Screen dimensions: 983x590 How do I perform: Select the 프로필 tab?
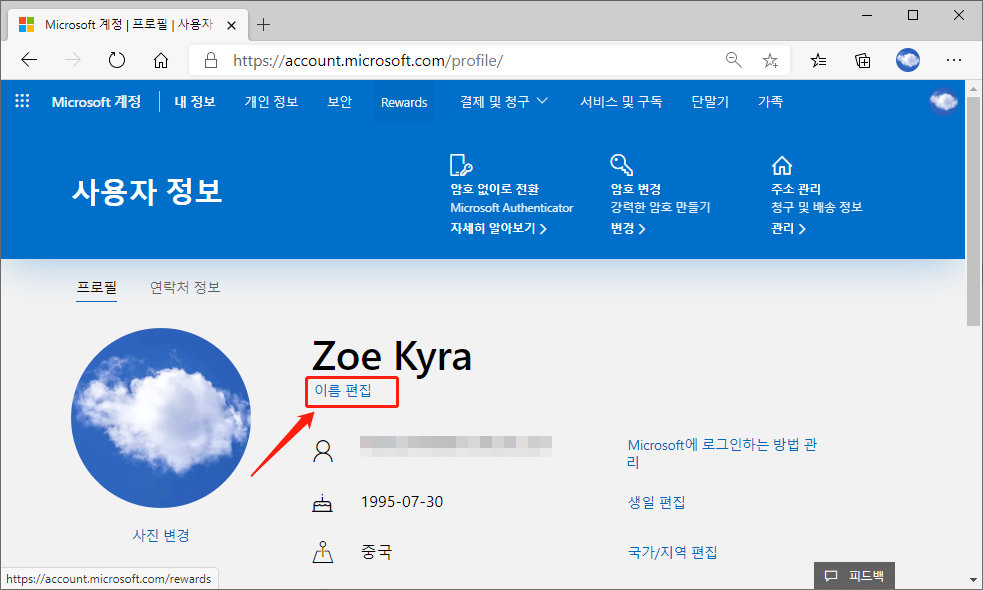pos(97,288)
